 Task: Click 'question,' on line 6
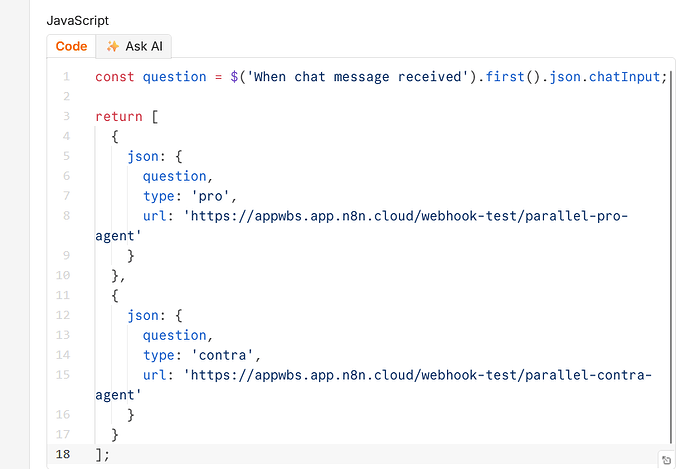(178, 176)
